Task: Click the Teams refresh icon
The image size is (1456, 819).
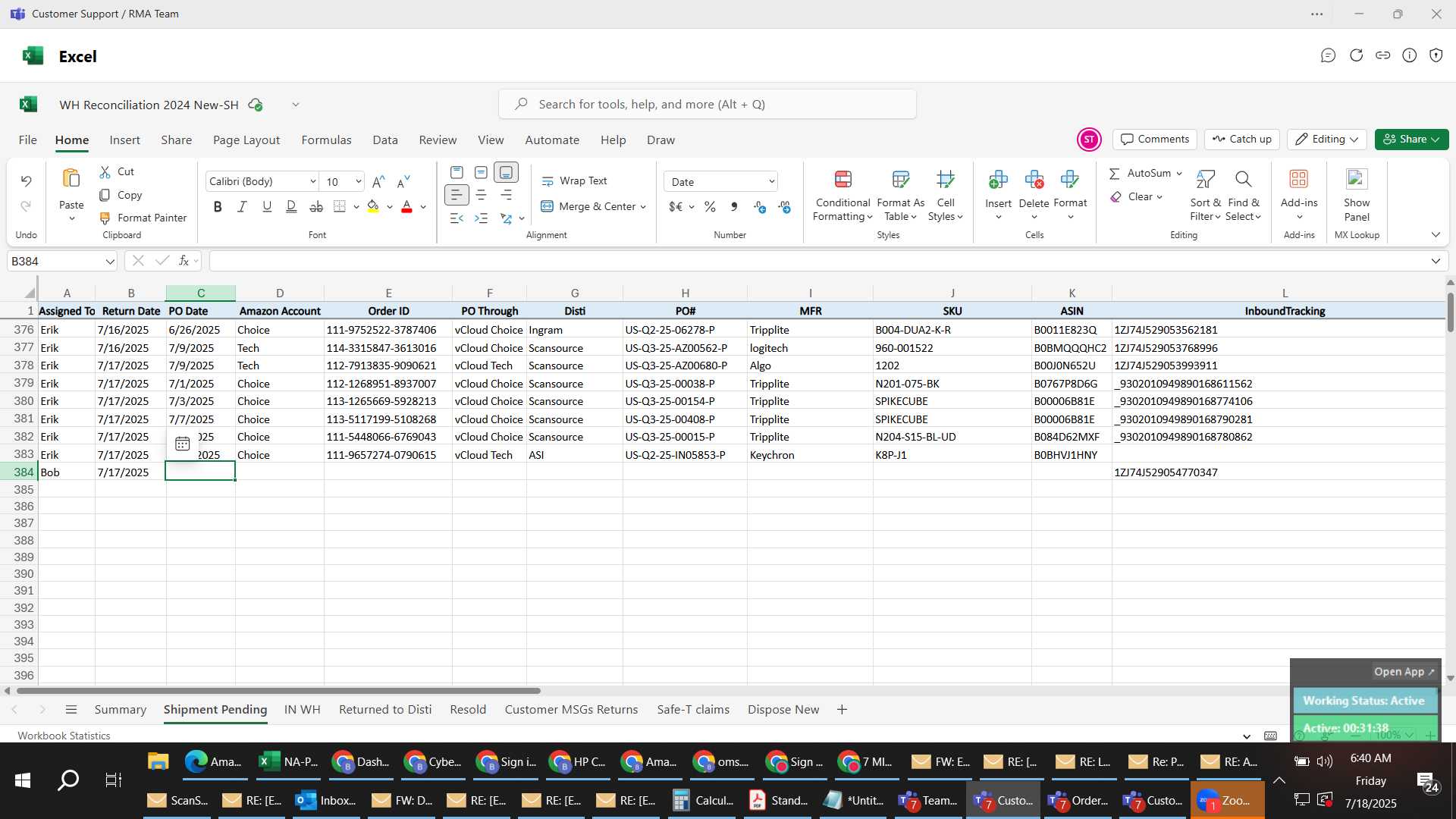Action: [1356, 55]
